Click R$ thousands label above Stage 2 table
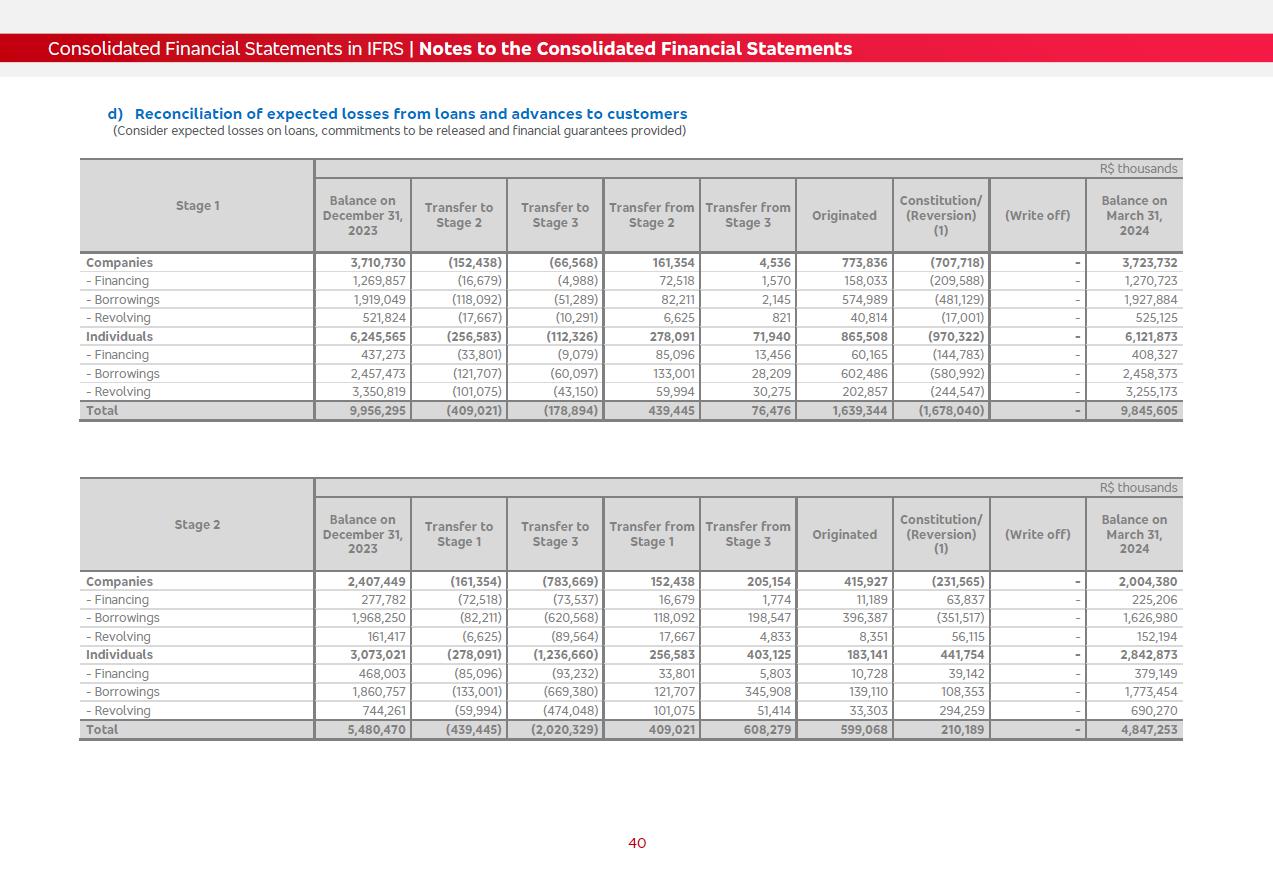Screen dimensions: 1273x892 [1138, 488]
